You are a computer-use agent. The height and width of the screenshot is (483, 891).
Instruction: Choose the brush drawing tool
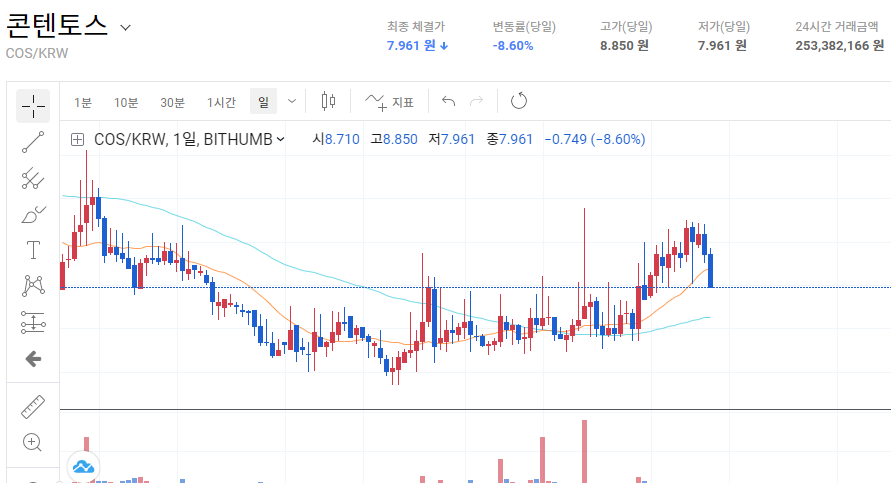click(33, 215)
